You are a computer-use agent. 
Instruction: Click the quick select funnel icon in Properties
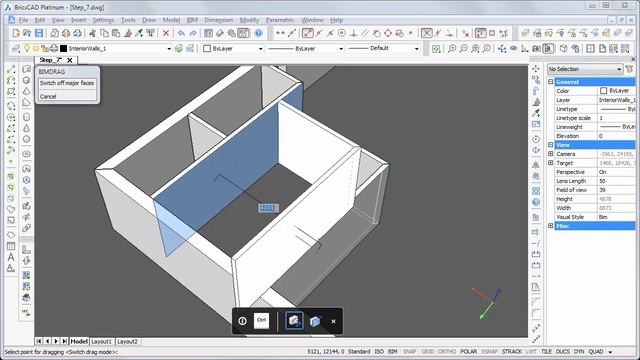point(630,69)
